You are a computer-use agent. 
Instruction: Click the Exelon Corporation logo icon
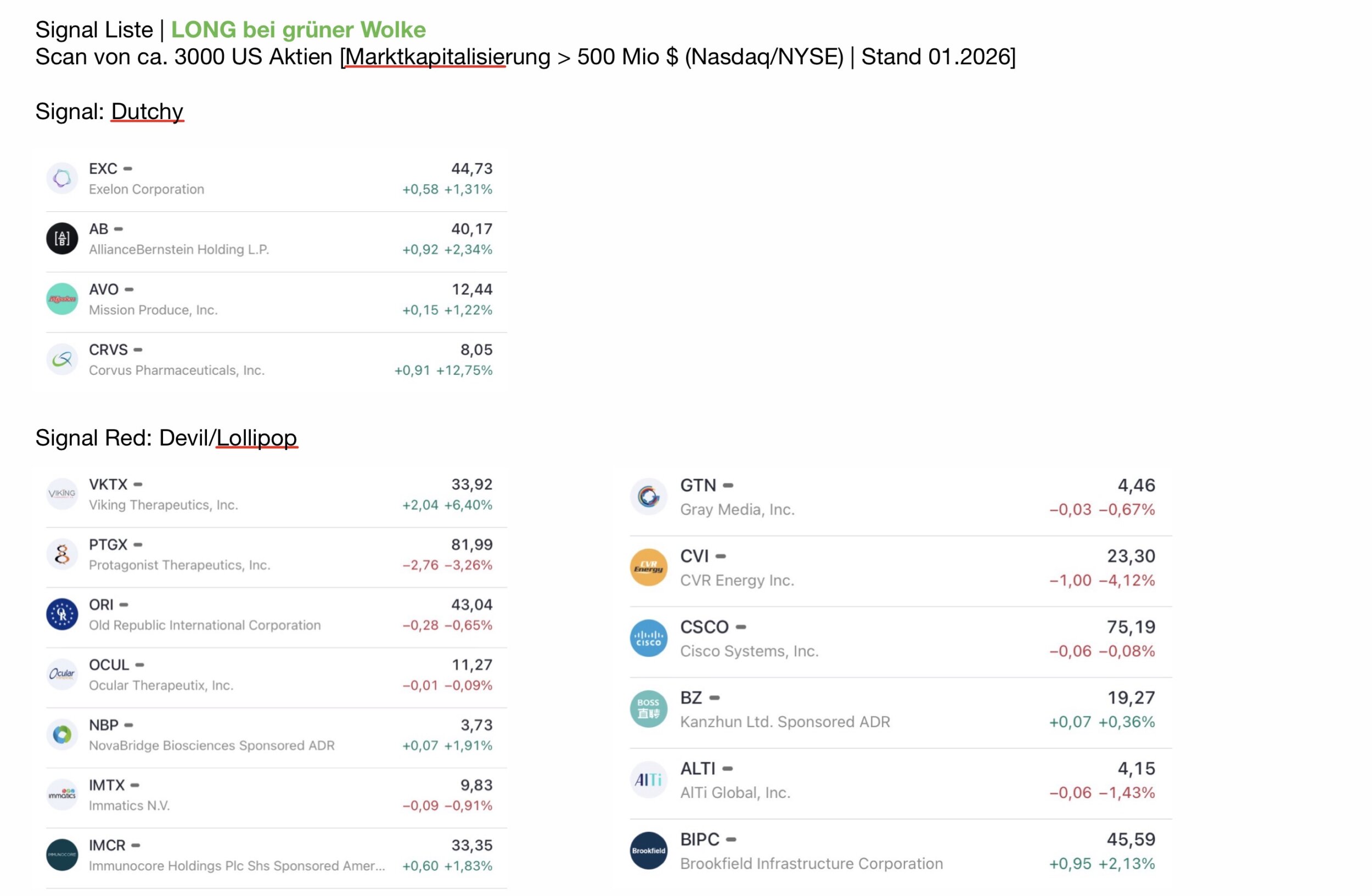pos(61,179)
